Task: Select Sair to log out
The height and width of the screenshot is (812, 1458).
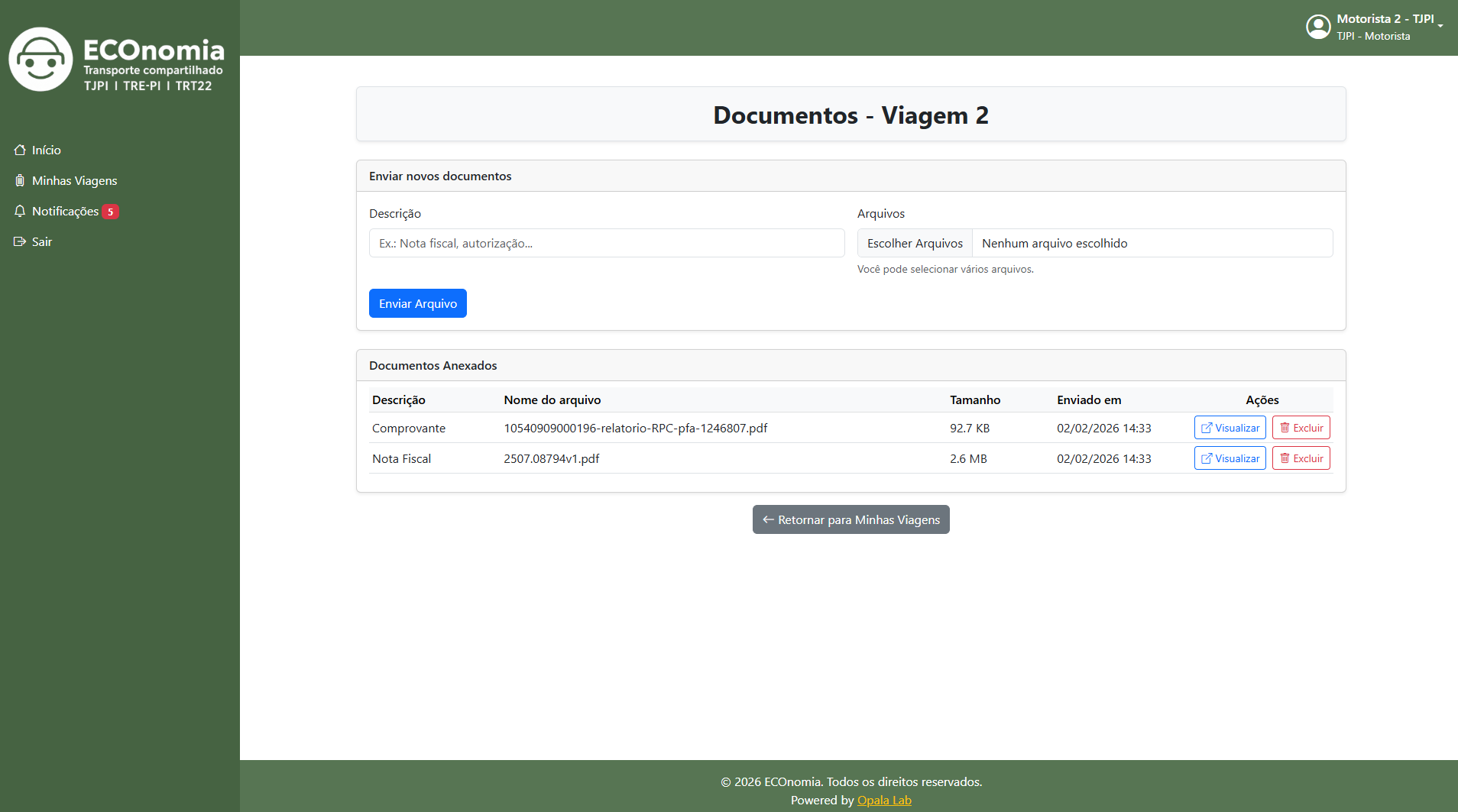Action: coord(42,241)
